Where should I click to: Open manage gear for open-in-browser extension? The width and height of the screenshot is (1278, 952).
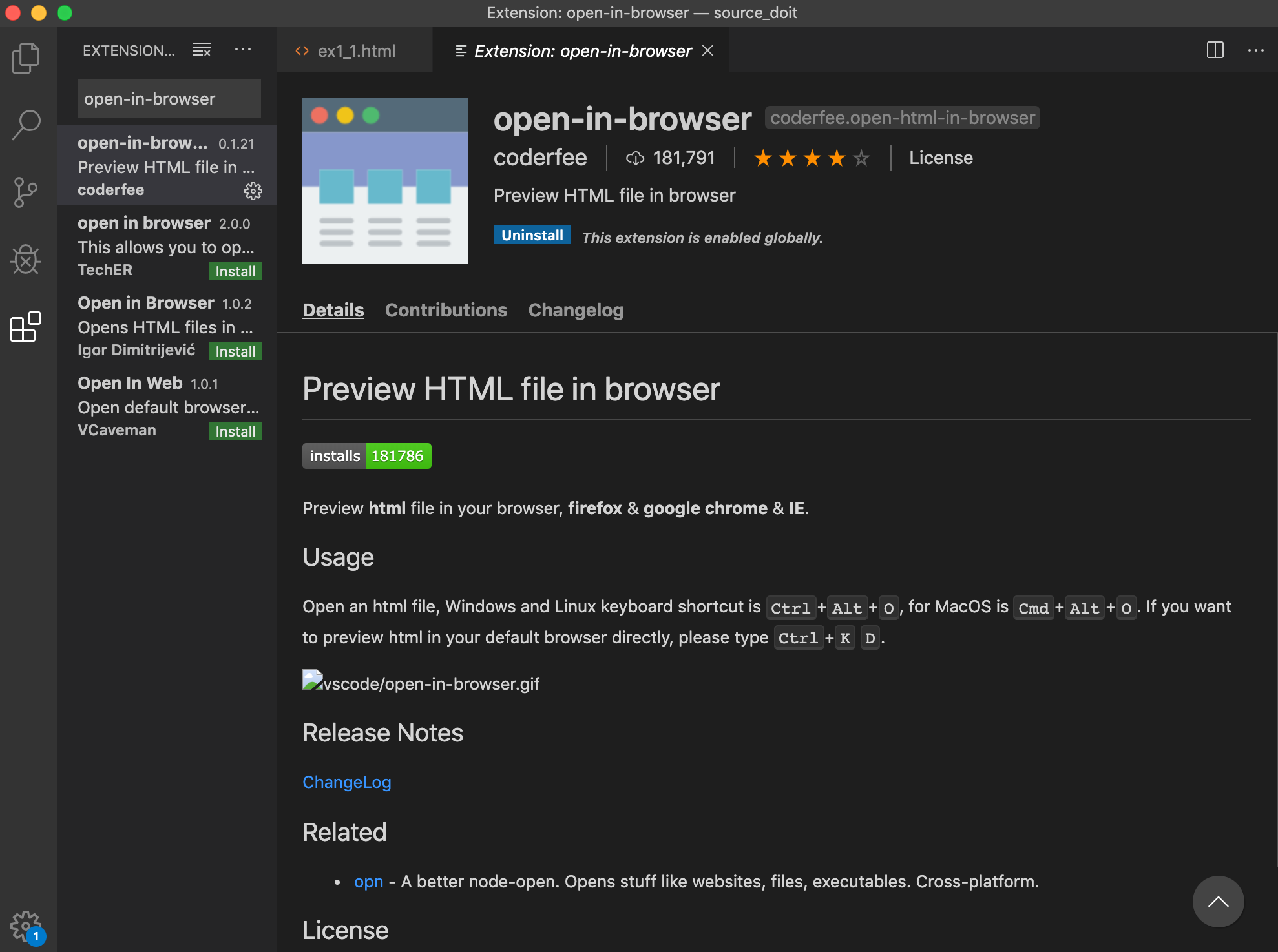[253, 191]
